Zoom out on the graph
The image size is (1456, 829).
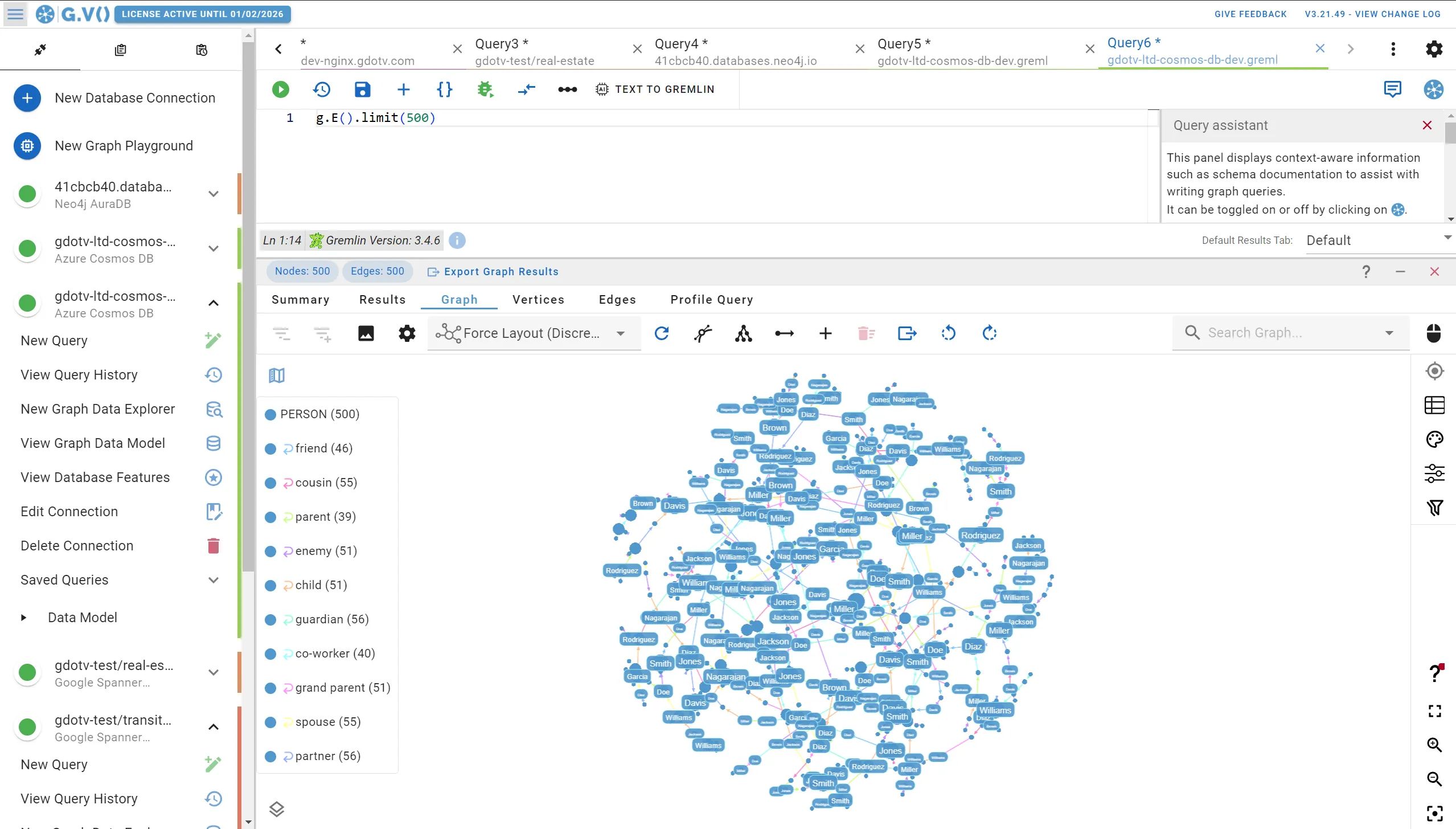point(1434,779)
